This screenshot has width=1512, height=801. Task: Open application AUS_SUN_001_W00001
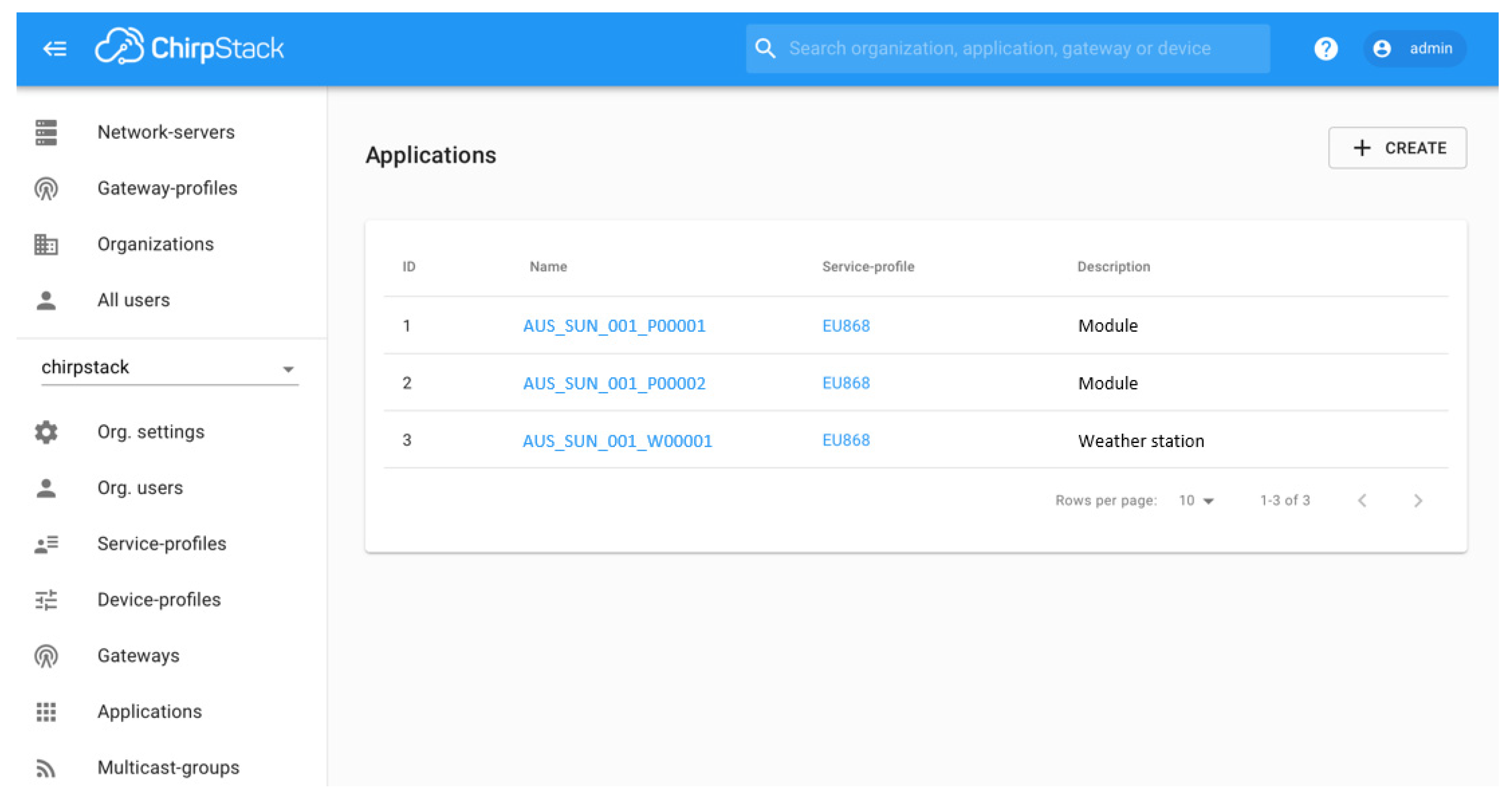617,441
